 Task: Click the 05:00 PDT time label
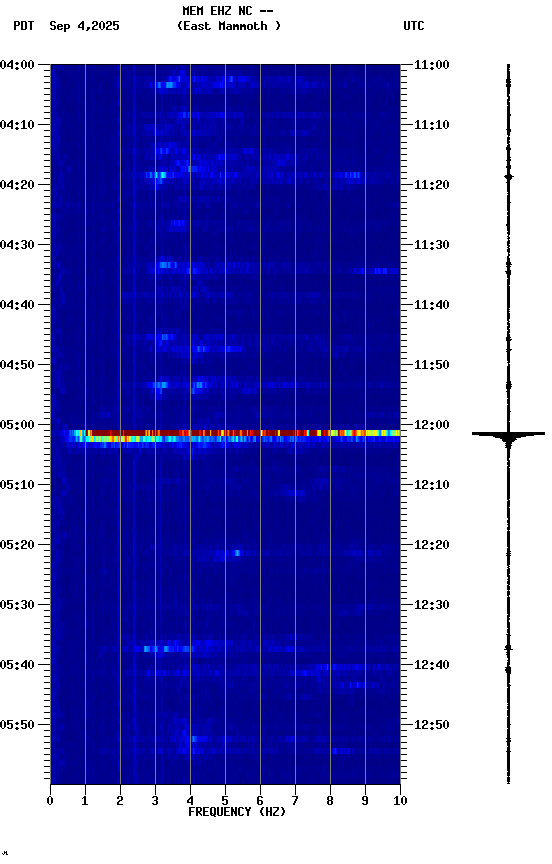17,425
